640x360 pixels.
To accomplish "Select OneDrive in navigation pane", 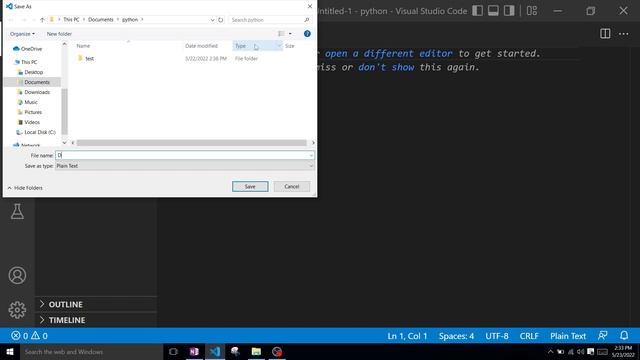I will coord(31,49).
